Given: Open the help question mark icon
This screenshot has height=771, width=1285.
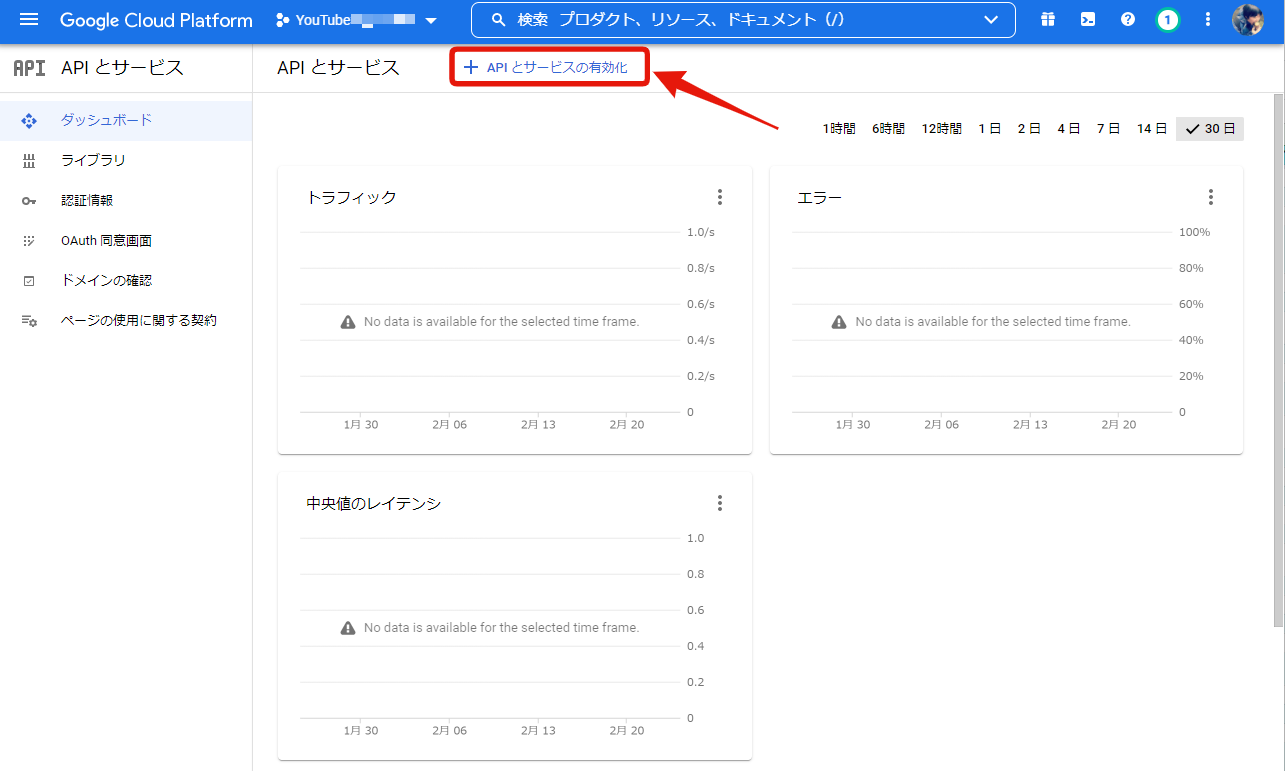Looking at the screenshot, I should (x=1127, y=20).
